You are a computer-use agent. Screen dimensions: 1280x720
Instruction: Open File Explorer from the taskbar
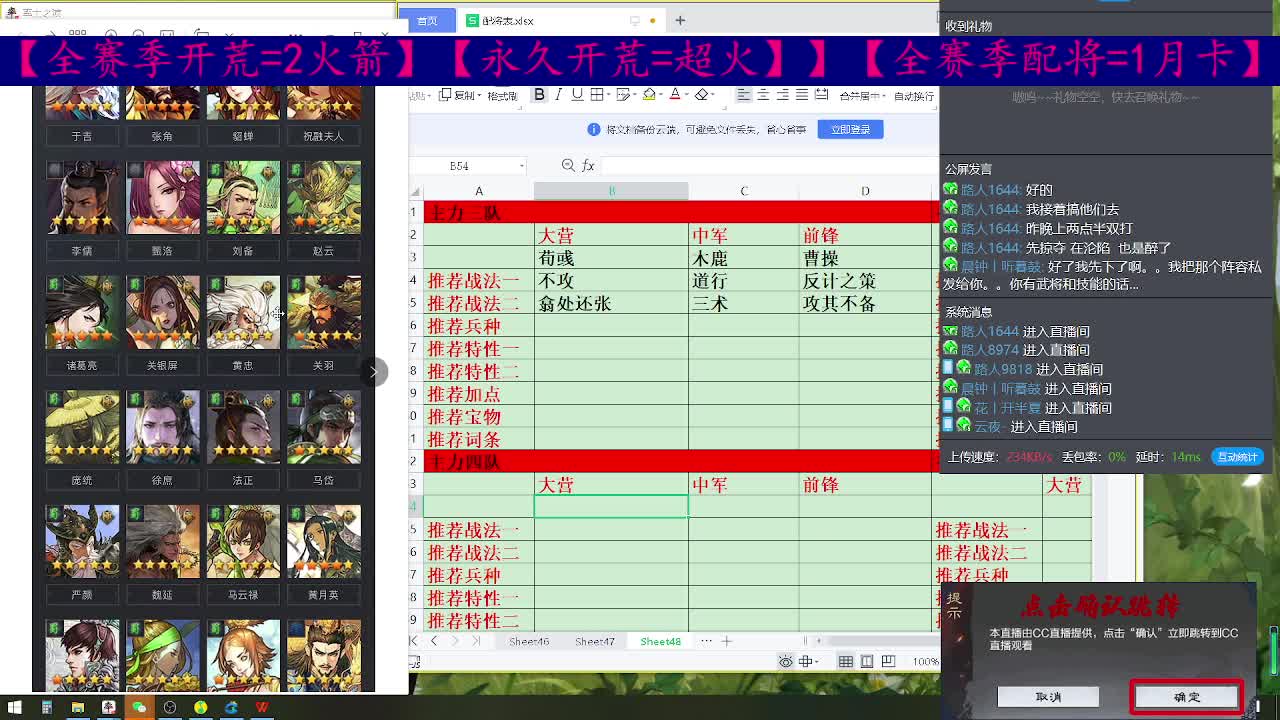[77, 708]
